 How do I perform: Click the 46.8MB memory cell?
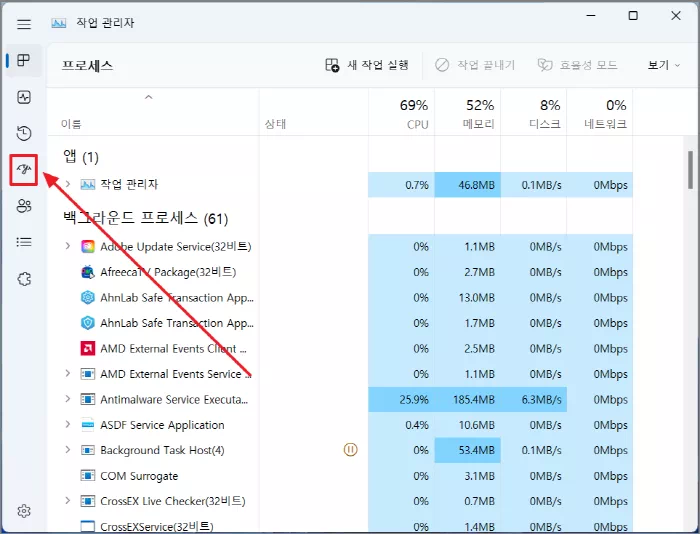click(x=467, y=185)
